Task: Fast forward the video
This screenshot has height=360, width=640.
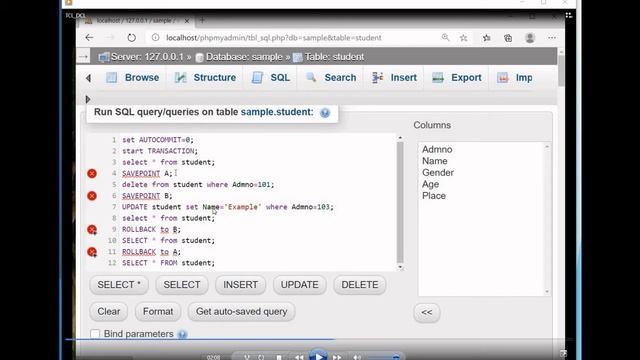Action: click(x=337, y=357)
